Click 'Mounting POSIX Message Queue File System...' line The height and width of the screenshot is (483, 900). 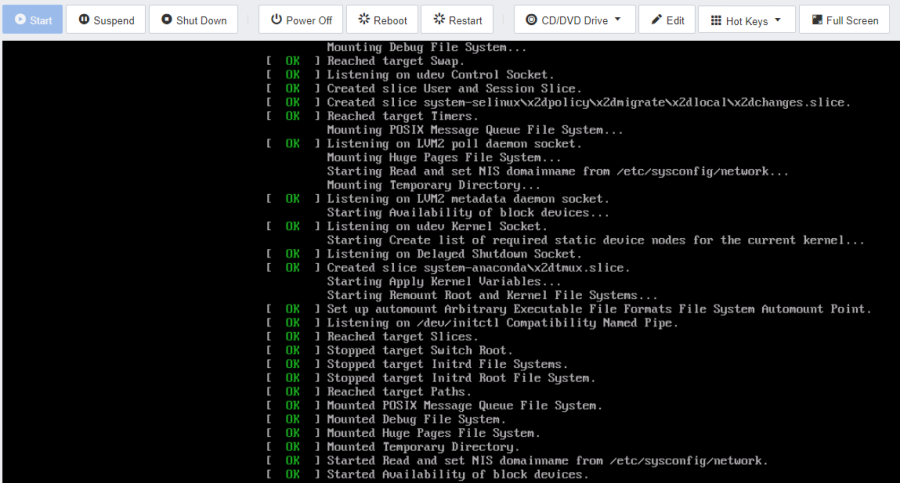click(x=475, y=130)
